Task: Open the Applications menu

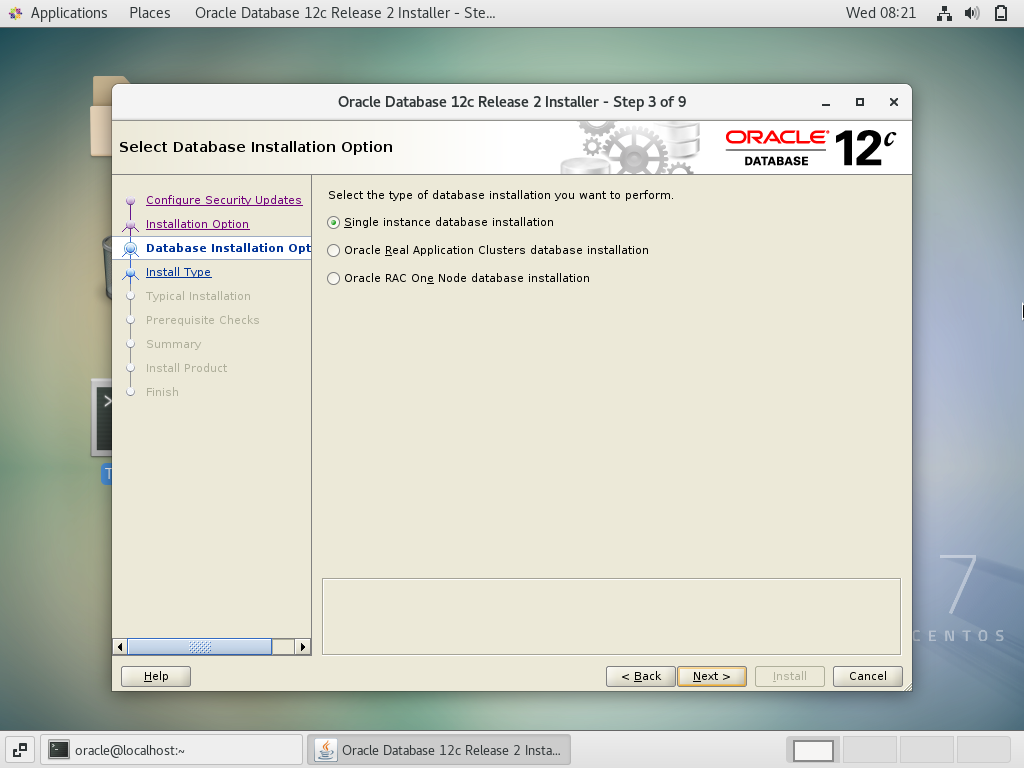Action: point(69,13)
